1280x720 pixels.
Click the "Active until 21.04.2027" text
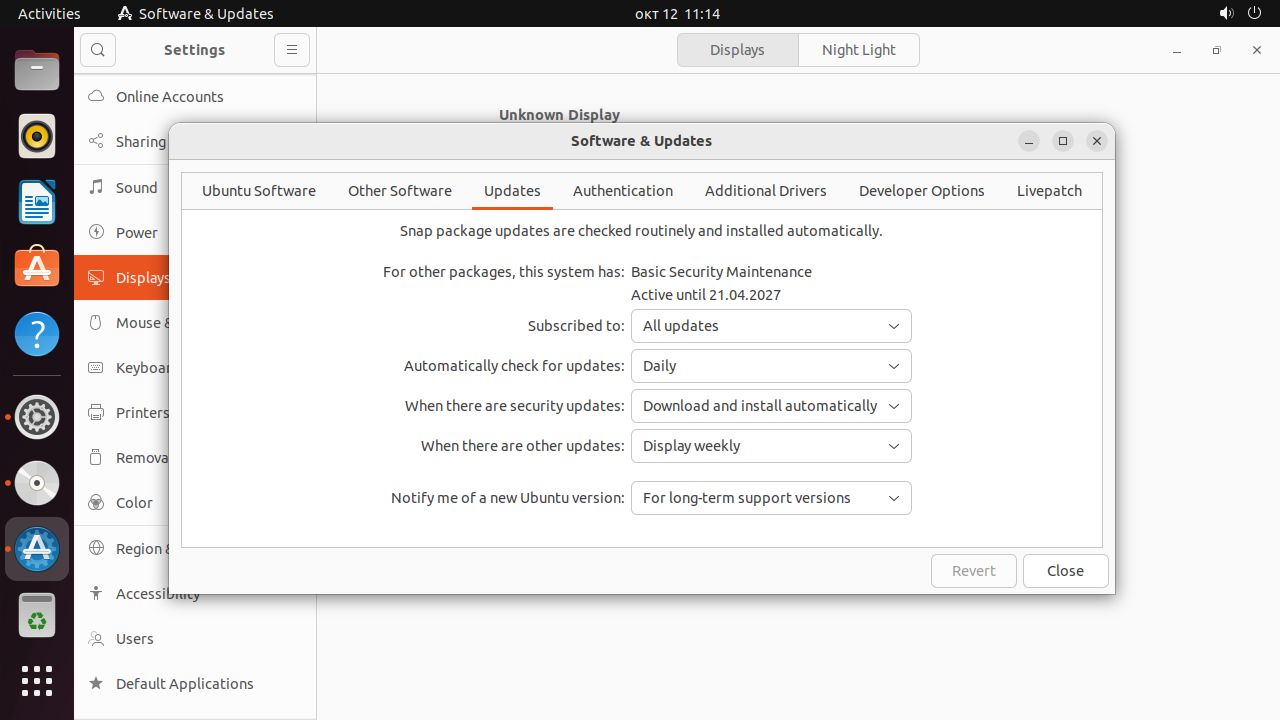tap(706, 295)
